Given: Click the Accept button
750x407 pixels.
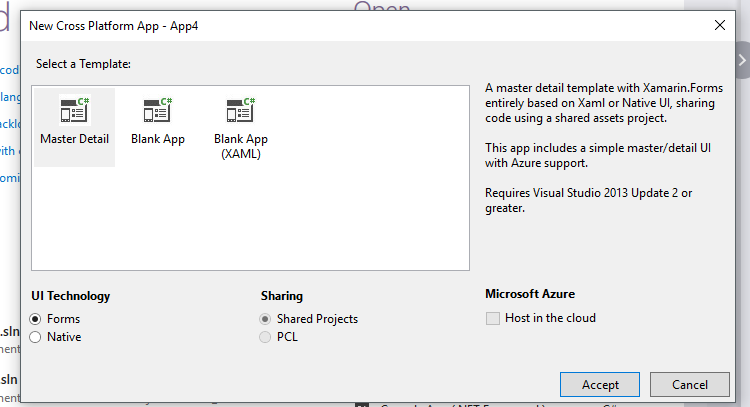Looking at the screenshot, I should tap(600, 385).
